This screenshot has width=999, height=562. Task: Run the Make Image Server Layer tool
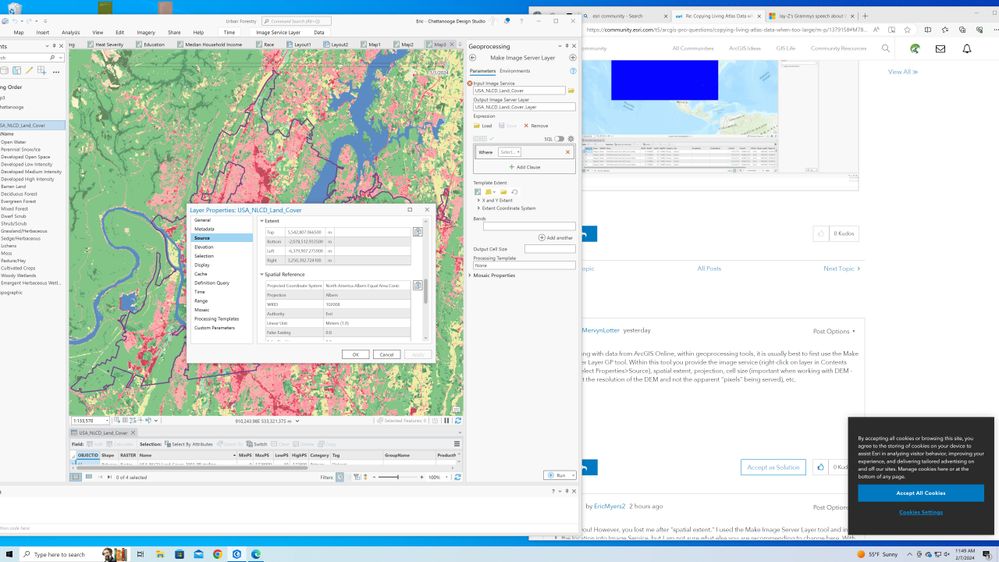coord(557,475)
